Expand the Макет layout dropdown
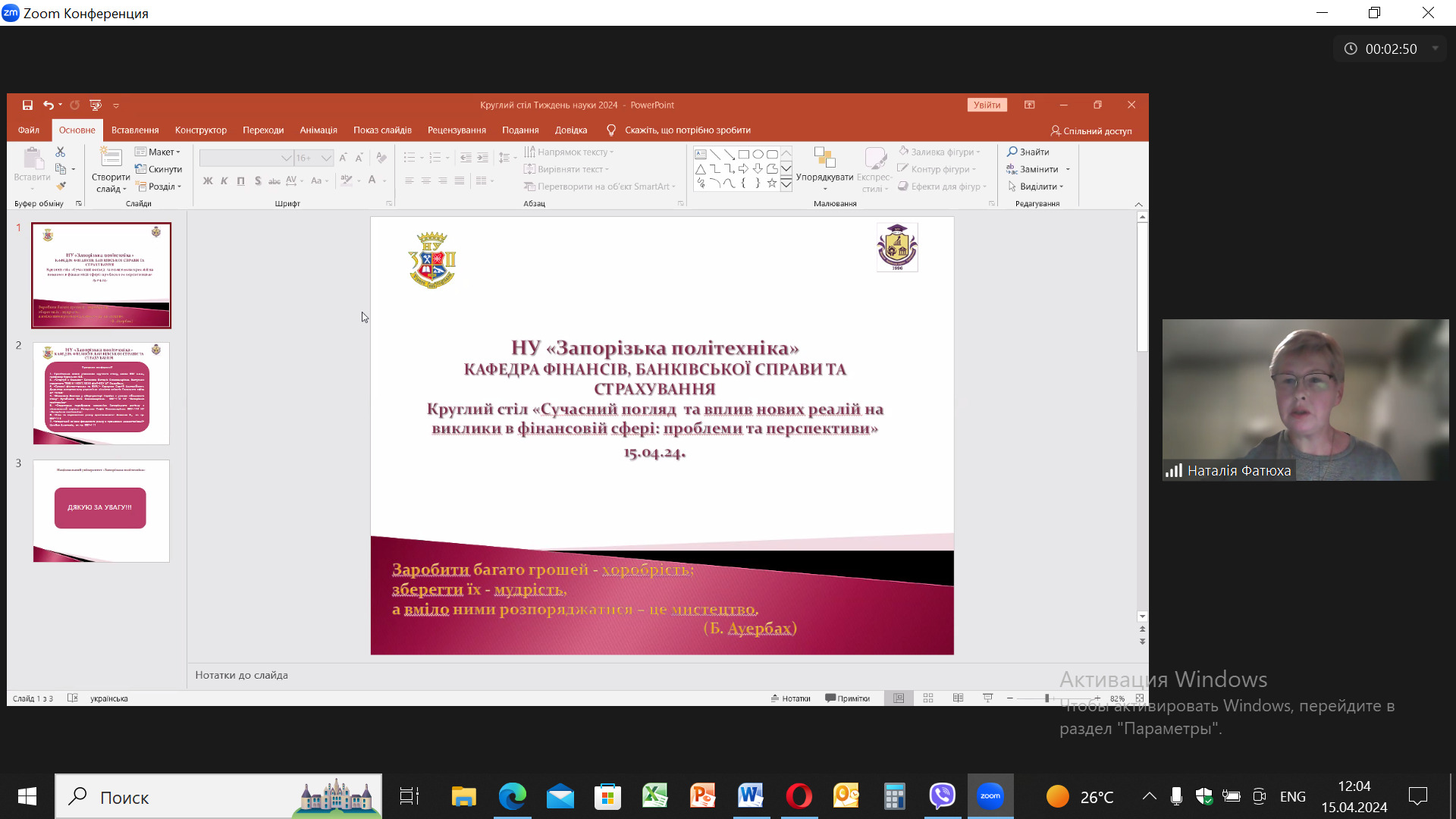Viewport: 1456px width, 819px height. 158,152
